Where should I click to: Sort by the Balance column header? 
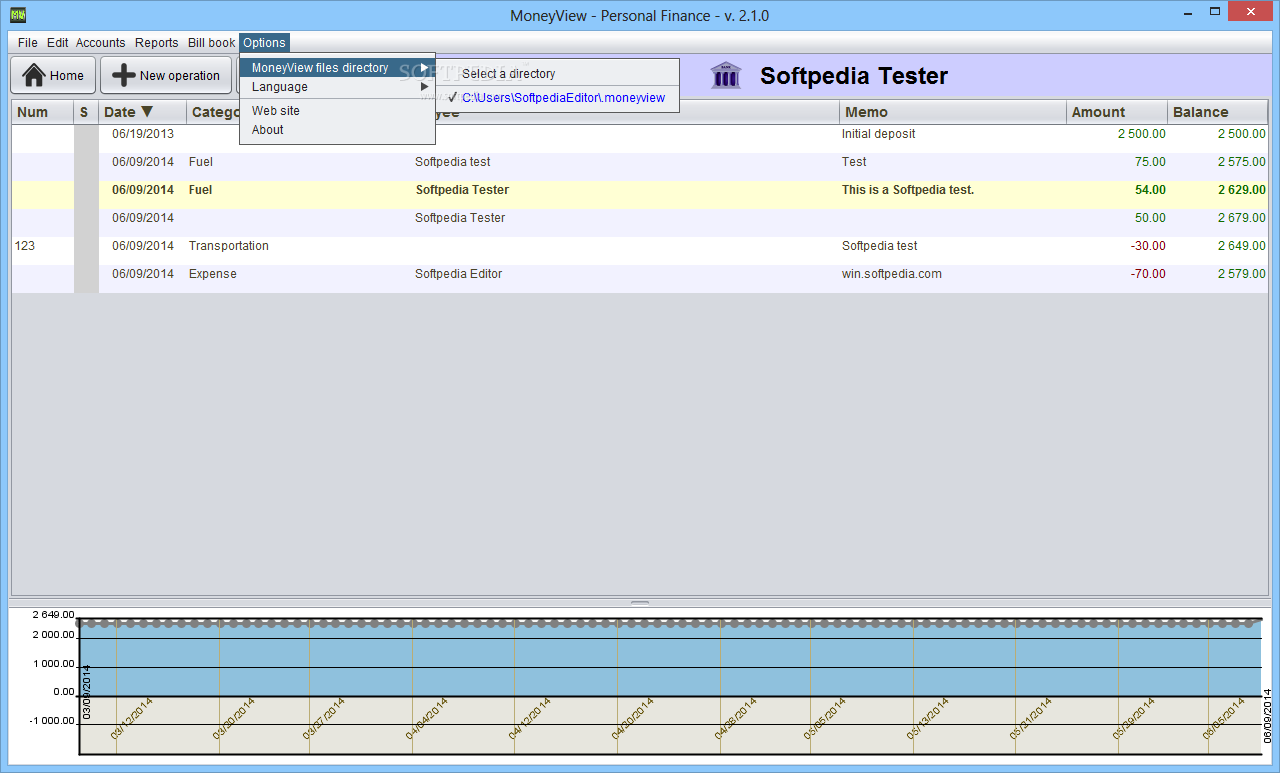click(x=1218, y=112)
